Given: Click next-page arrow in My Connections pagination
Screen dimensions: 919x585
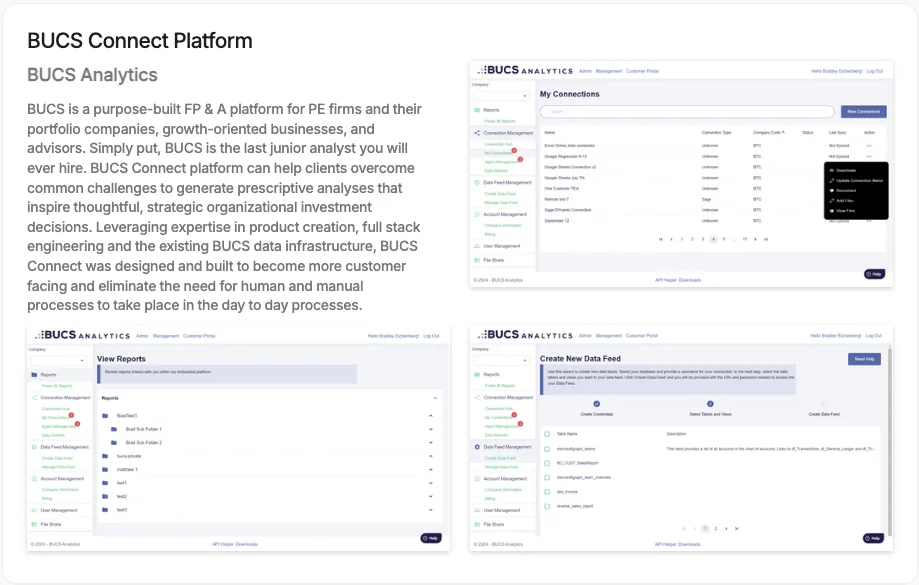Looking at the screenshot, I should coord(755,239).
